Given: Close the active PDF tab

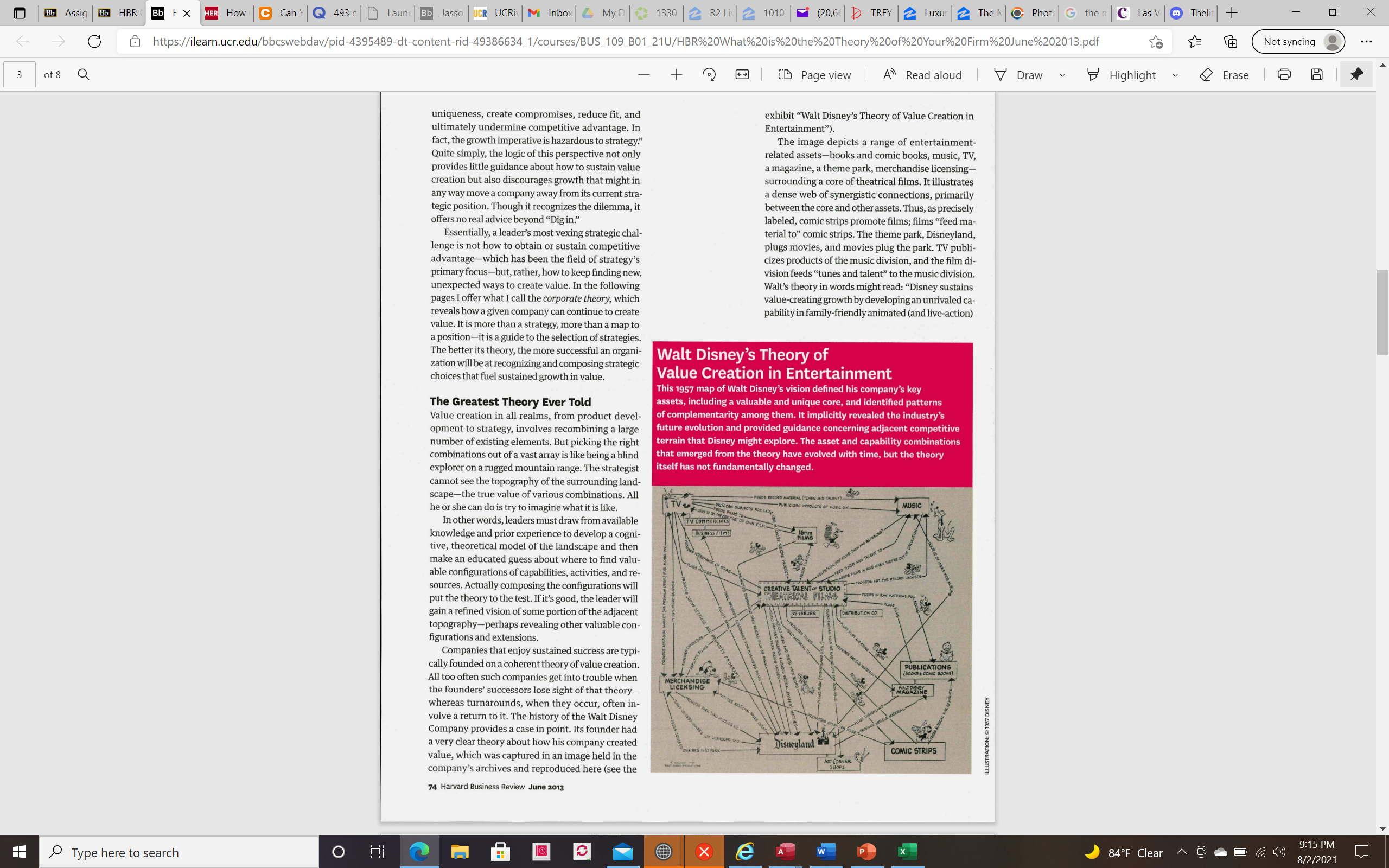Looking at the screenshot, I should pos(187,13).
